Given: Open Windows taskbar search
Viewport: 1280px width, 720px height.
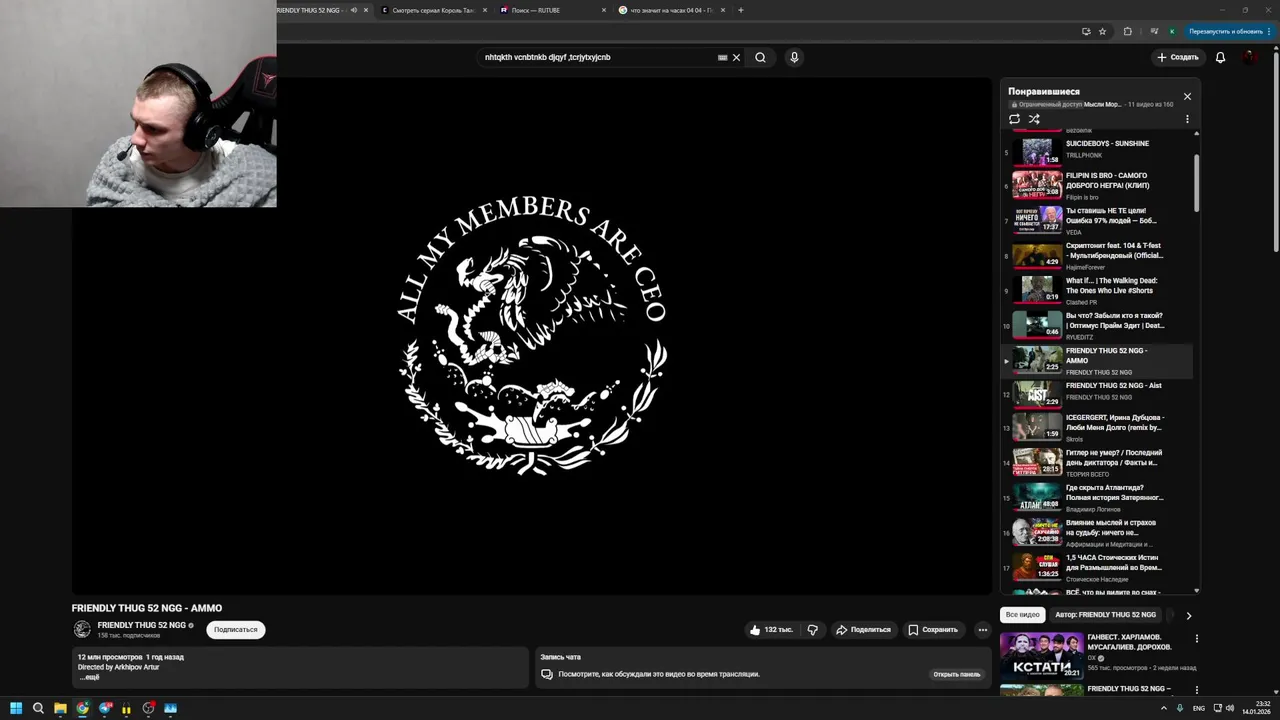Looking at the screenshot, I should tap(38, 708).
